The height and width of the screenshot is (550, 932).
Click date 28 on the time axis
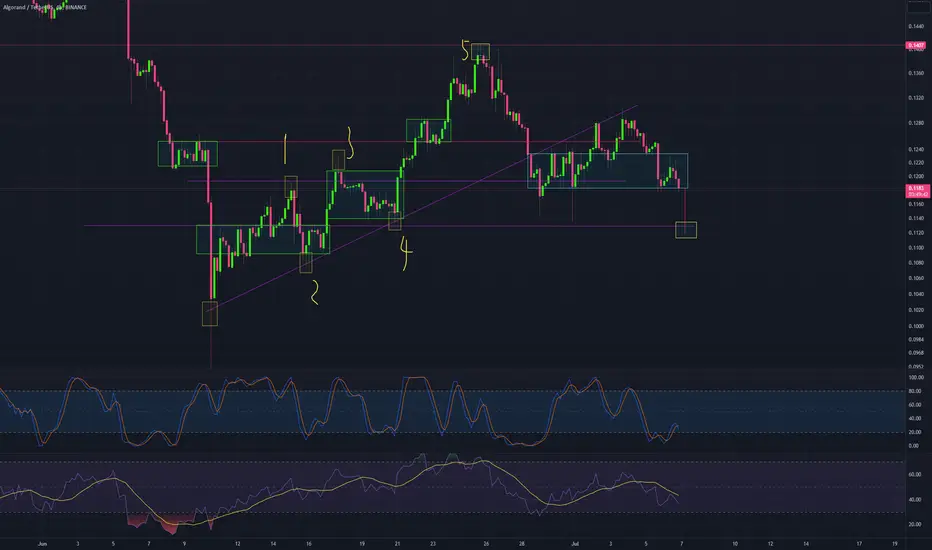tap(522, 543)
